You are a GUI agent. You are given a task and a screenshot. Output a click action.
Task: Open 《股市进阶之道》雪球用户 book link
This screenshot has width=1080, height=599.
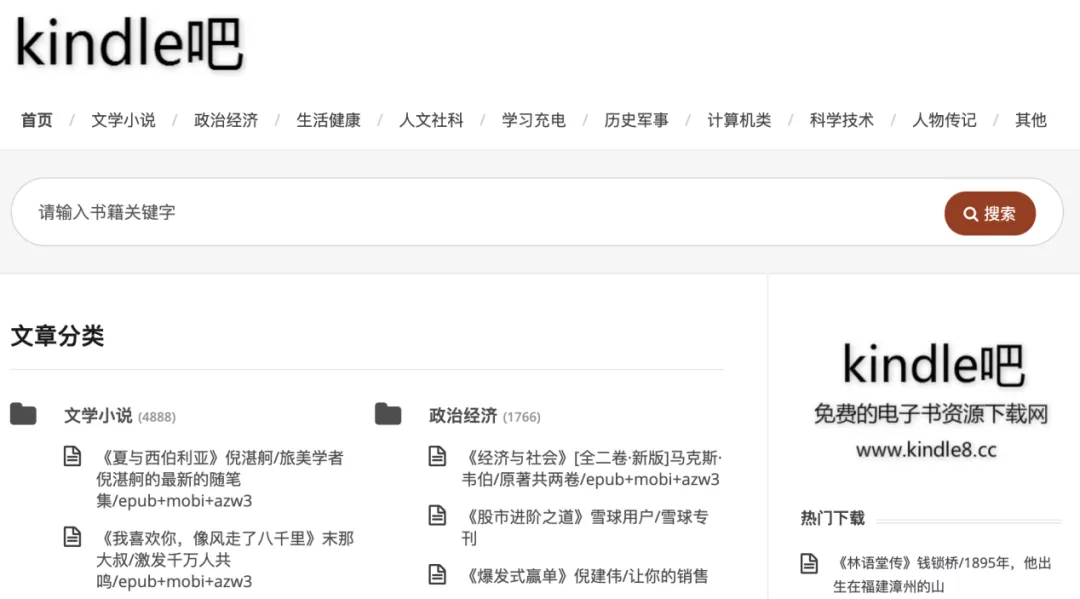tap(585, 527)
